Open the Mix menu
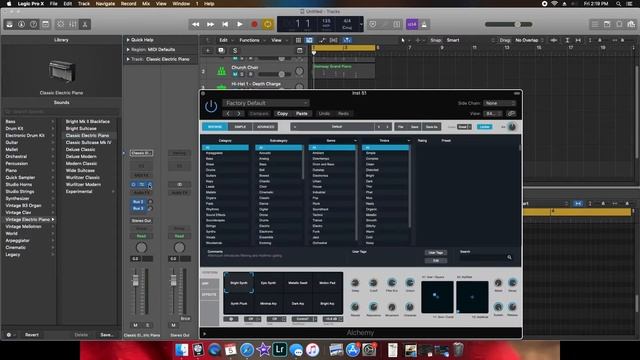The width and height of the screenshot is (640, 360). click(x=146, y=4)
